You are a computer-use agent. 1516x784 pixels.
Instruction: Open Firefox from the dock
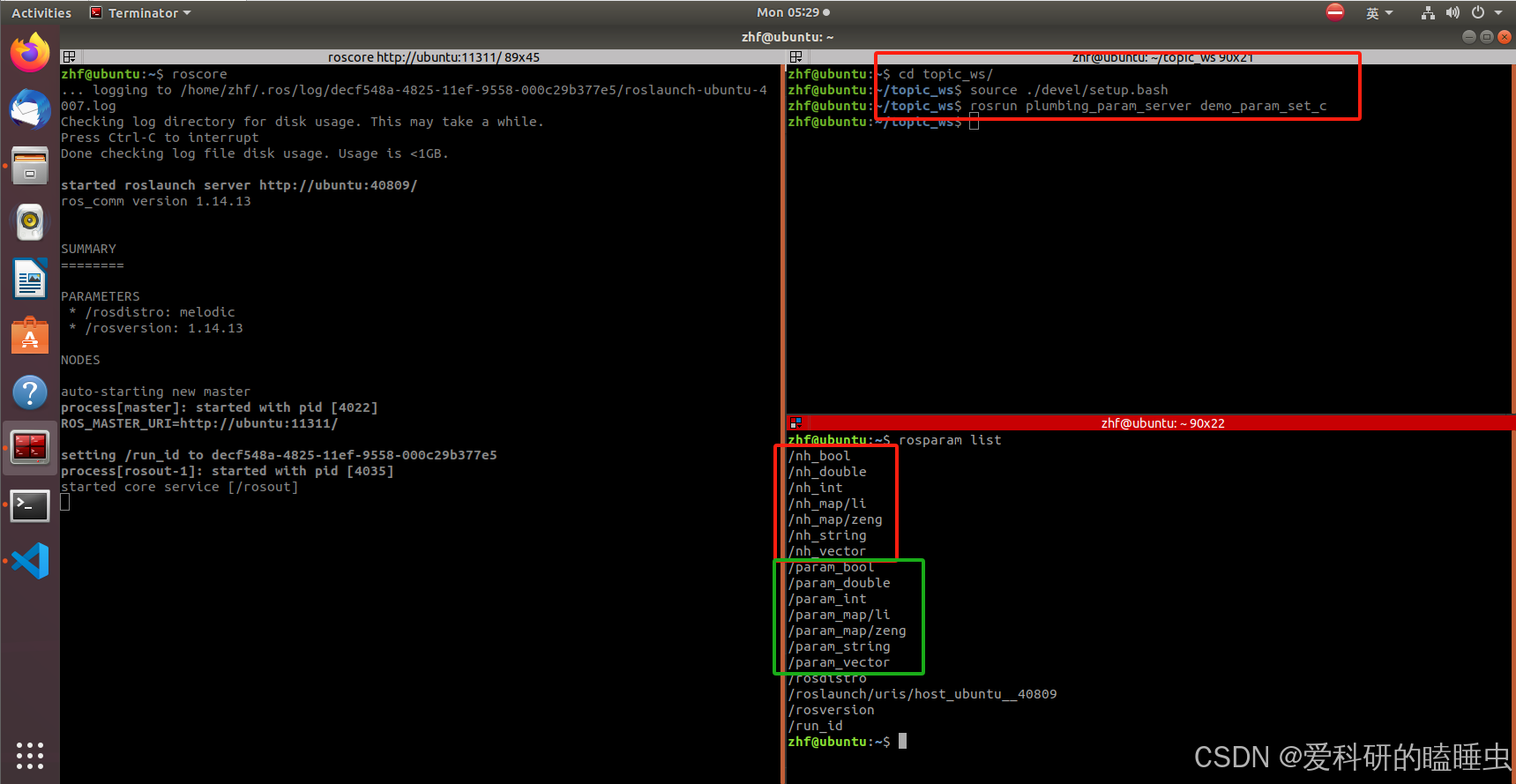[30, 52]
